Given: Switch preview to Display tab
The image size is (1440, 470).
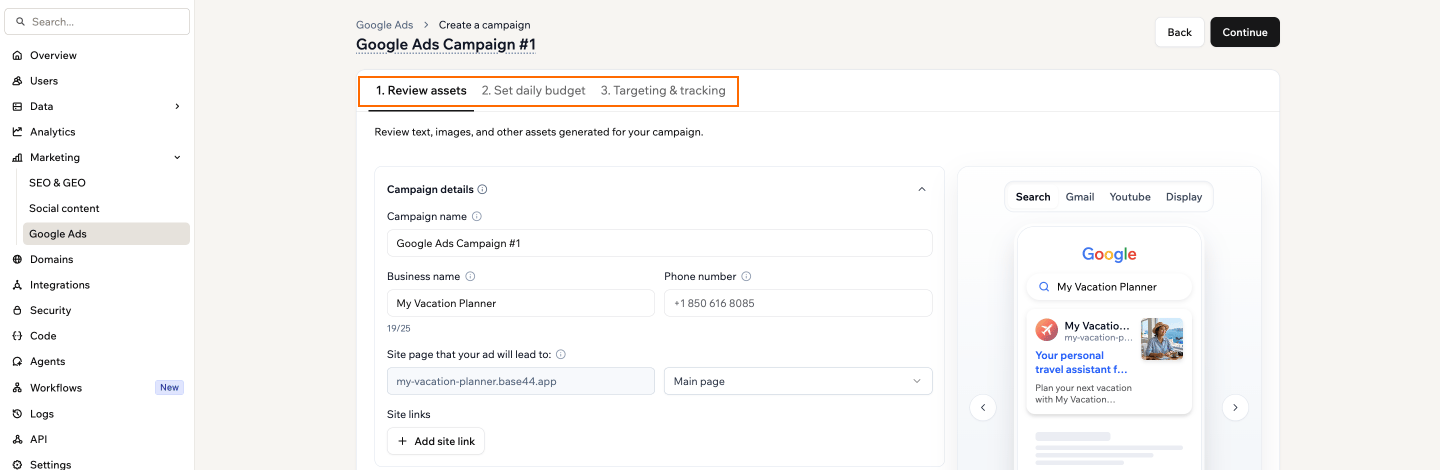Looking at the screenshot, I should coord(1184,197).
